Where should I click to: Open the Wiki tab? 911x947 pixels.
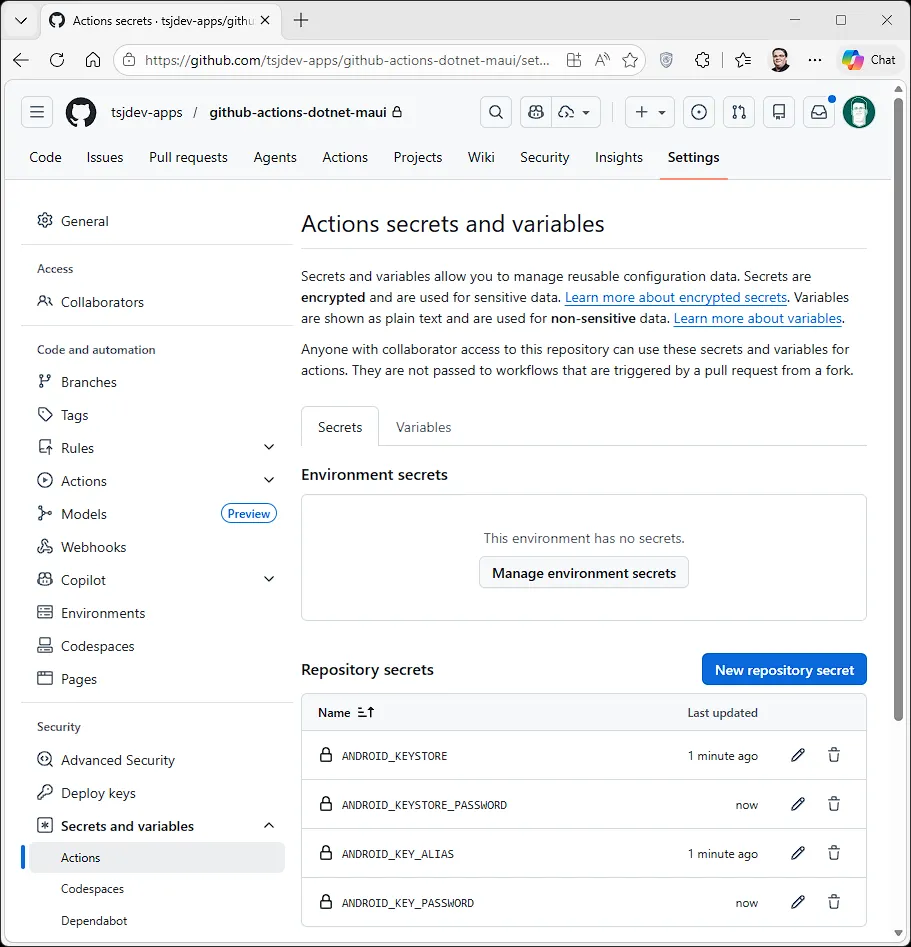coord(481,157)
